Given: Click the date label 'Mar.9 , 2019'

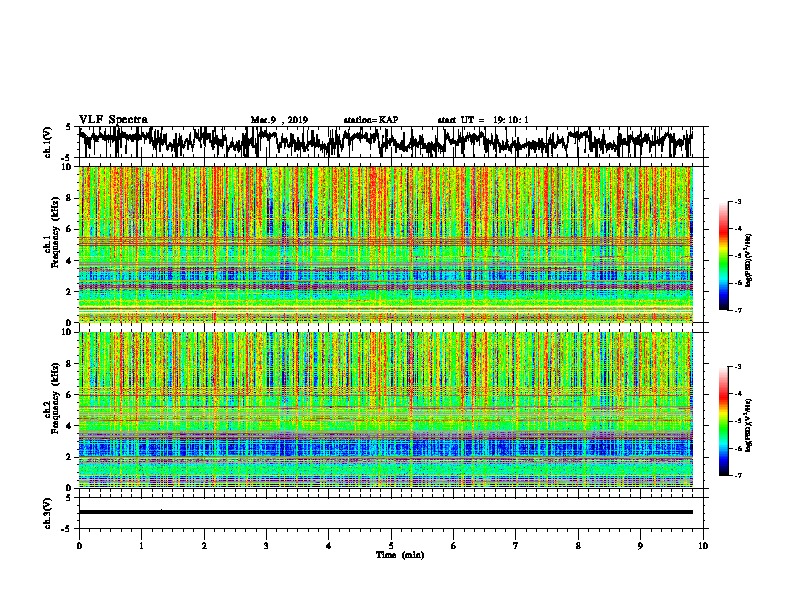Looking at the screenshot, I should click(x=279, y=120).
